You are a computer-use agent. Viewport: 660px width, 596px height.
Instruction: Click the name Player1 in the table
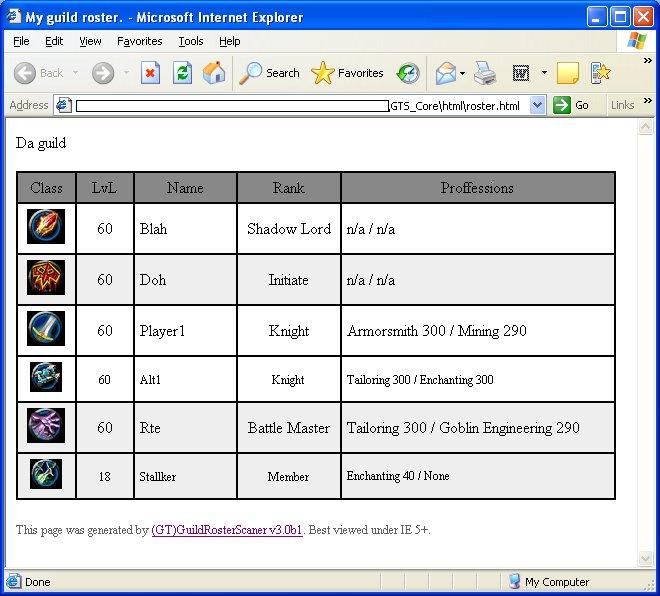pos(162,331)
